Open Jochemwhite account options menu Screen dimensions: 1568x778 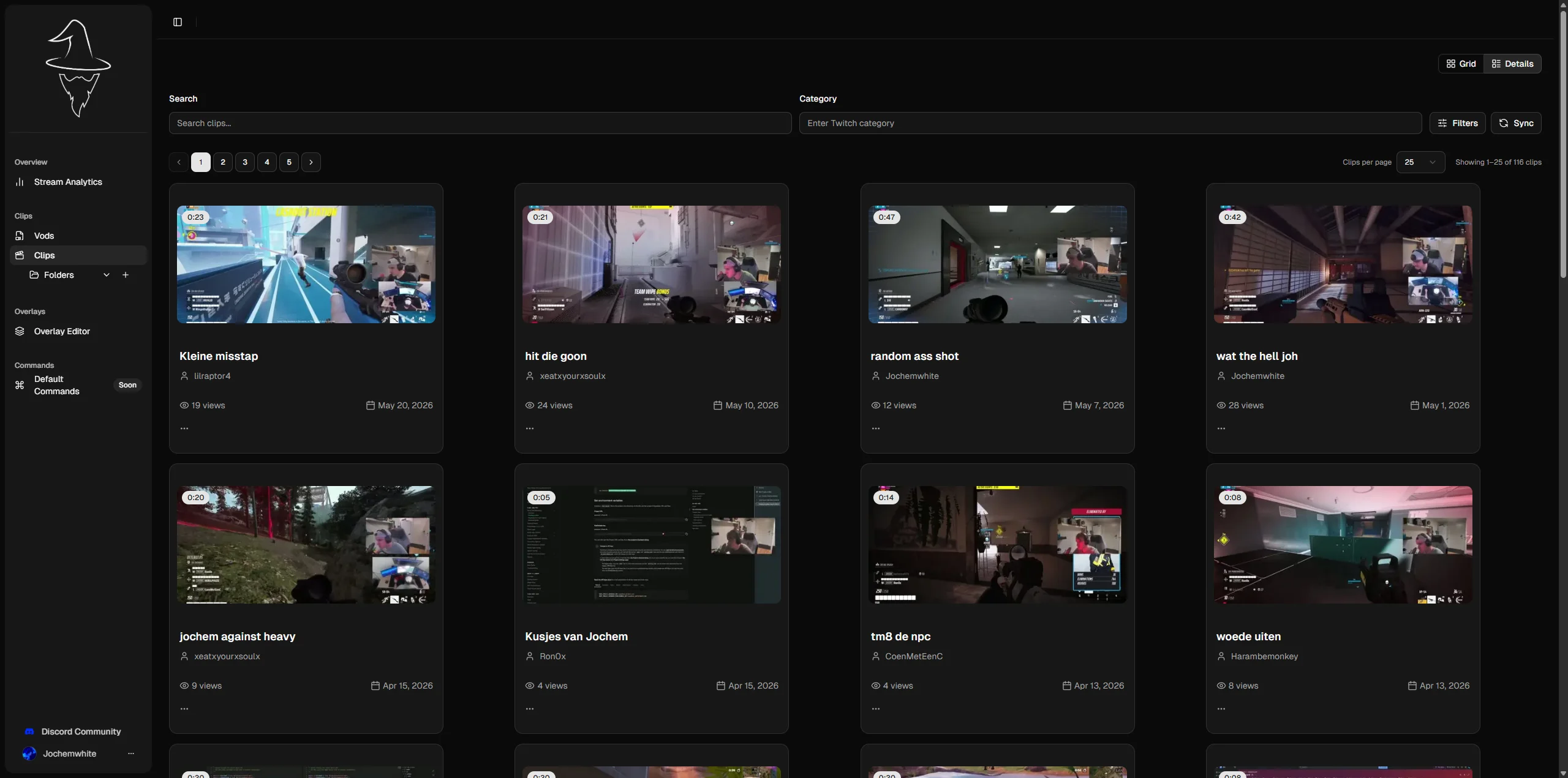131,754
